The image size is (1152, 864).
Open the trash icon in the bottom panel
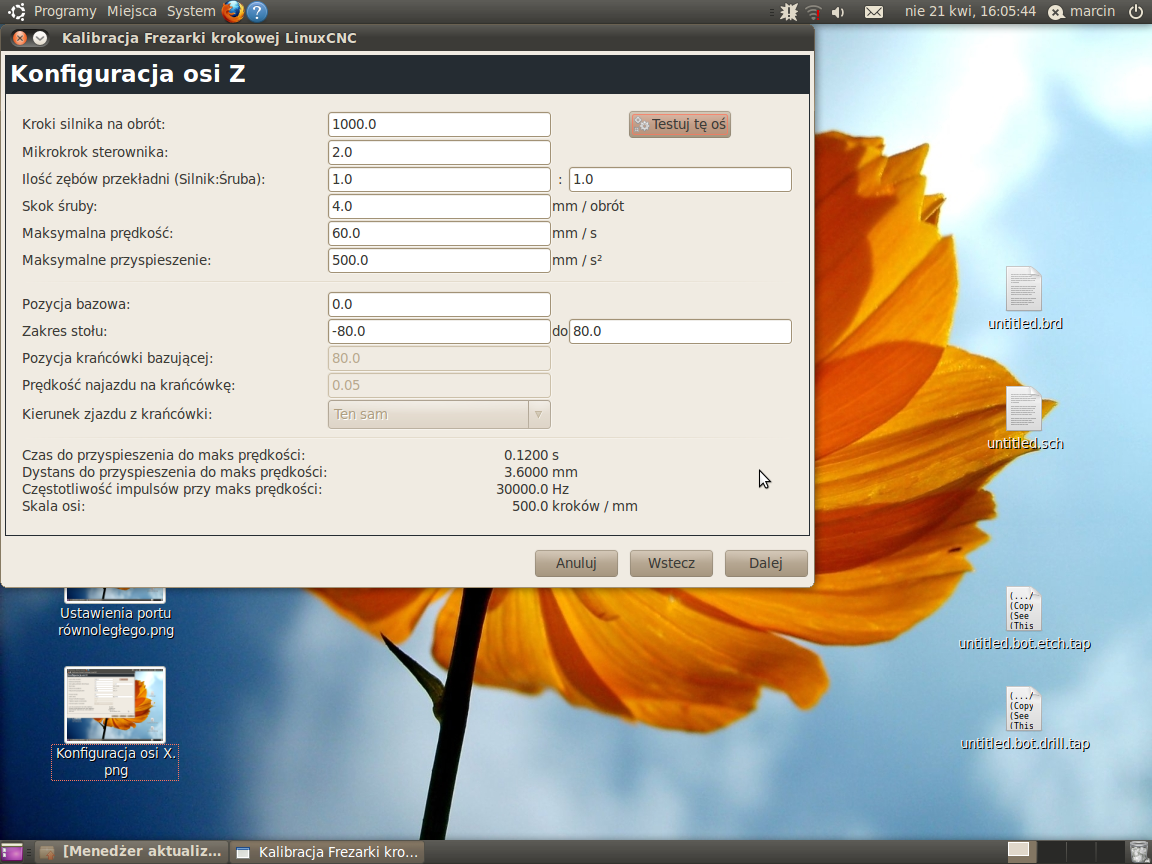point(1138,852)
